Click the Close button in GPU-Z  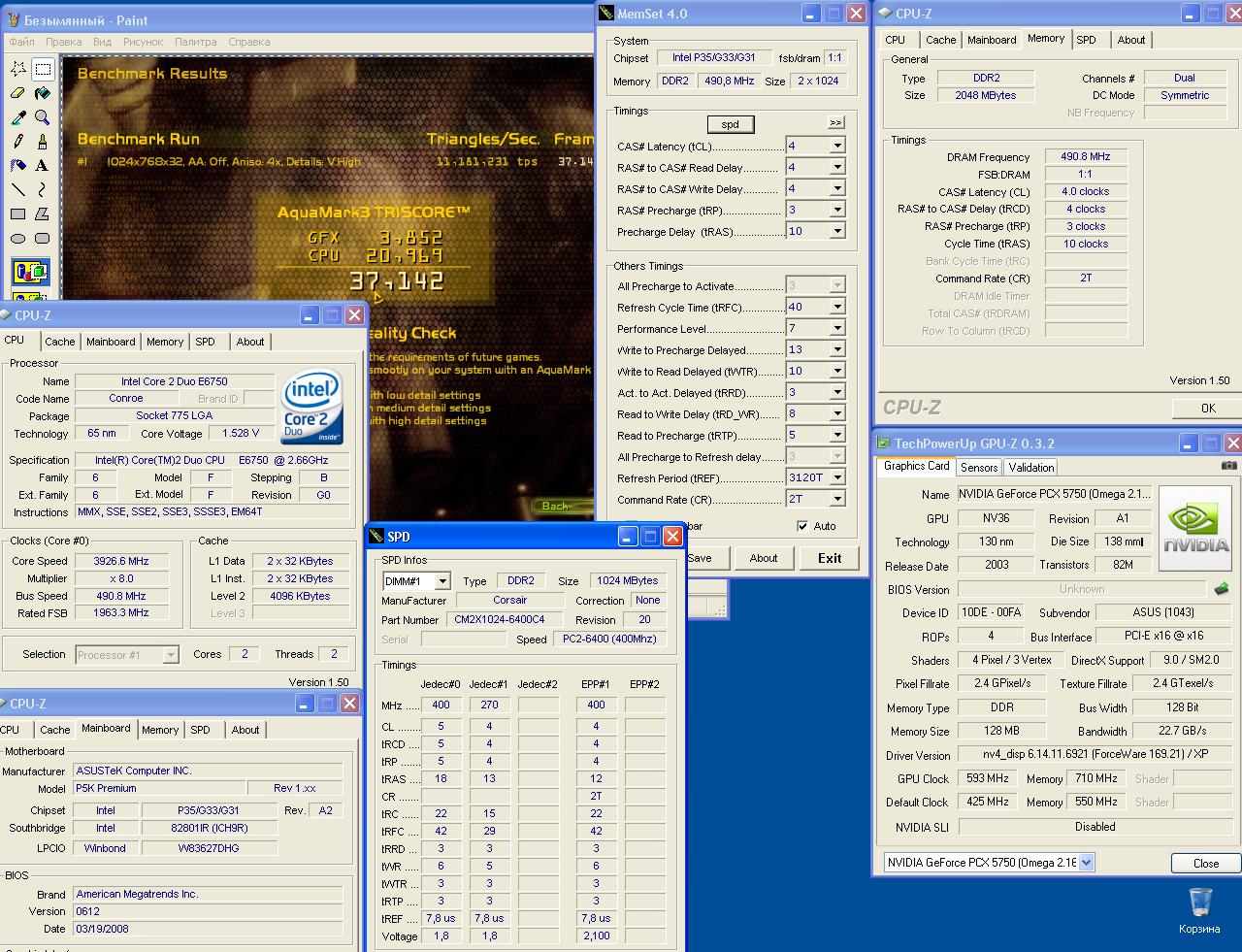click(x=1206, y=863)
